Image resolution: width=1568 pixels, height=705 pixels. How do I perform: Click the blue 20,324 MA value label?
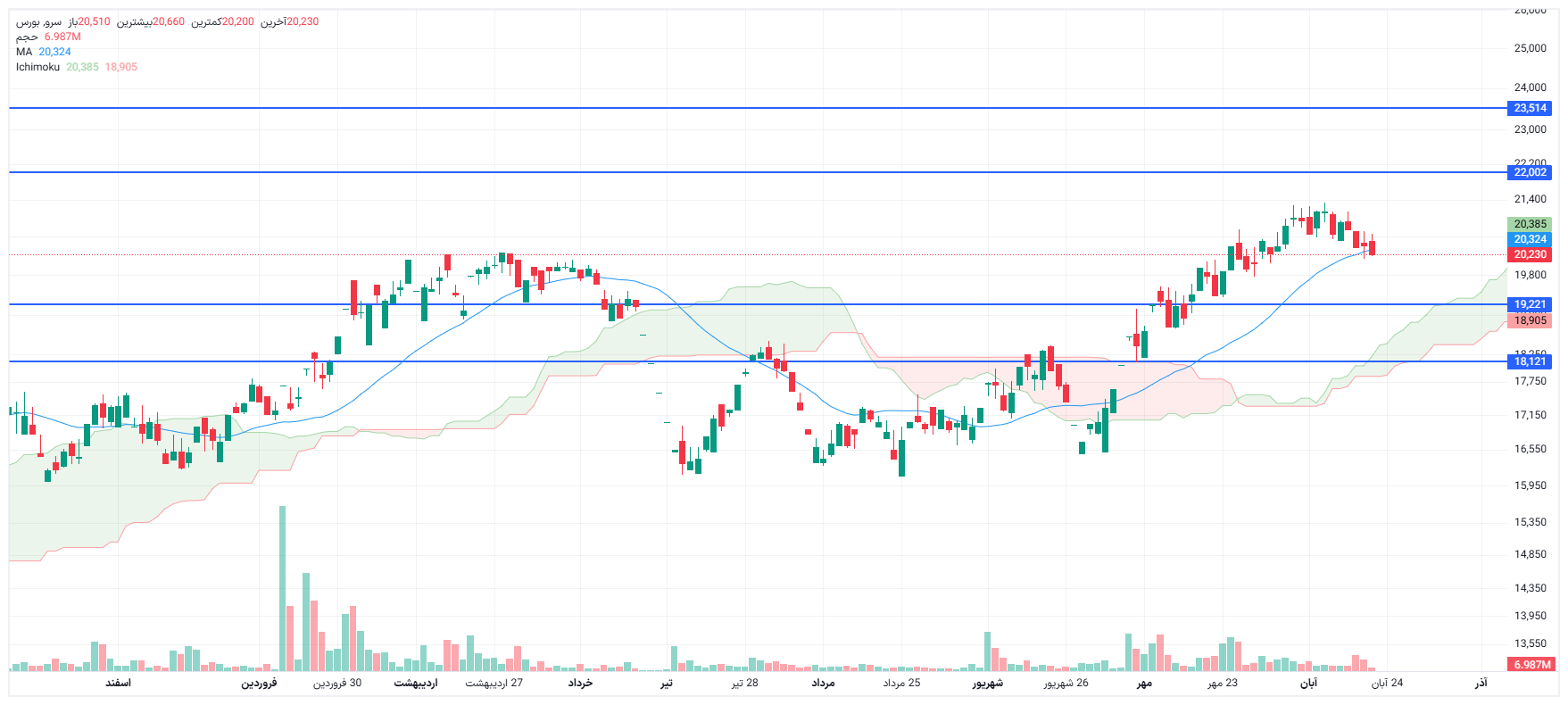[1530, 239]
